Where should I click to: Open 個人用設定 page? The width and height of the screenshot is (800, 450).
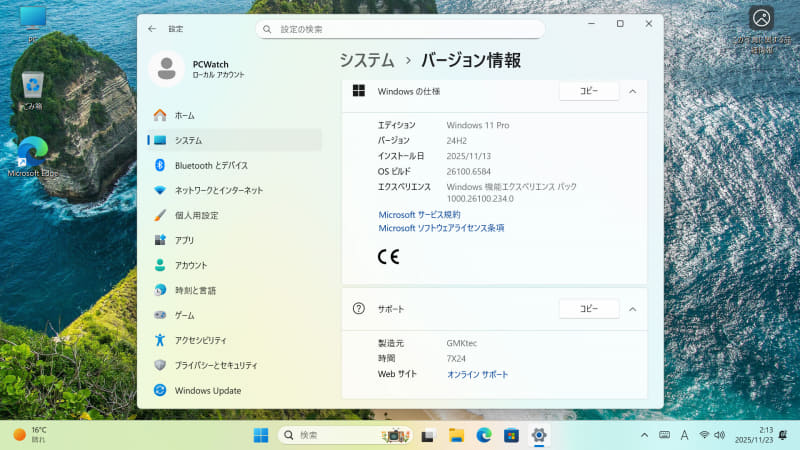coord(235,215)
